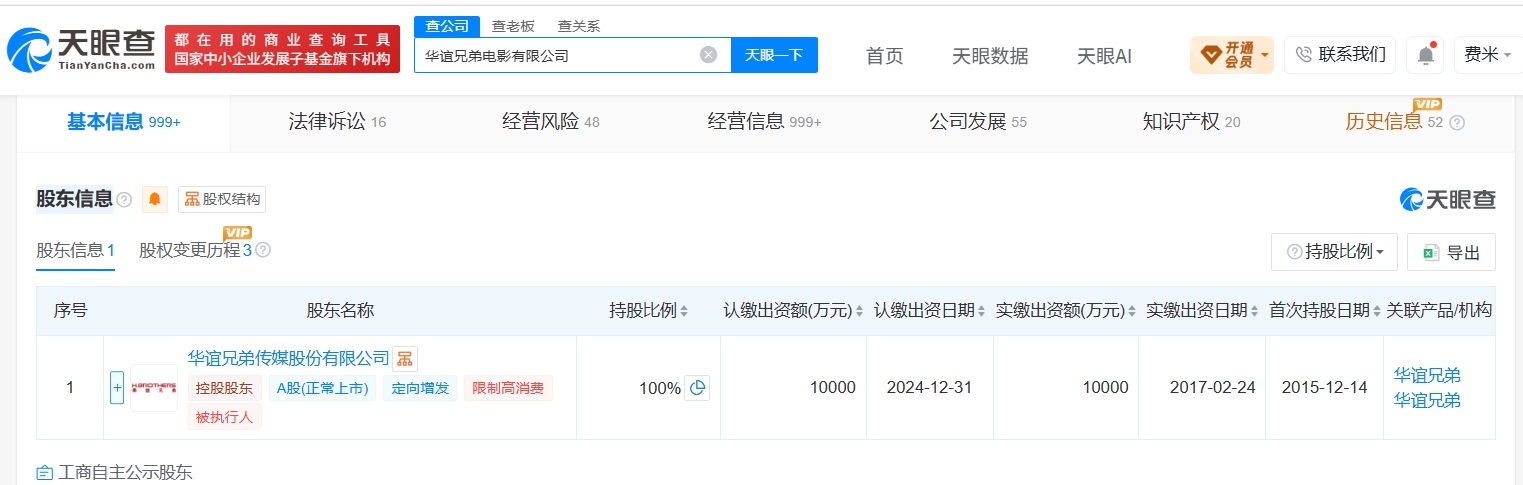Viewport: 1523px width, 485px height.
Task: Clear the search box with the X icon
Action: point(708,55)
